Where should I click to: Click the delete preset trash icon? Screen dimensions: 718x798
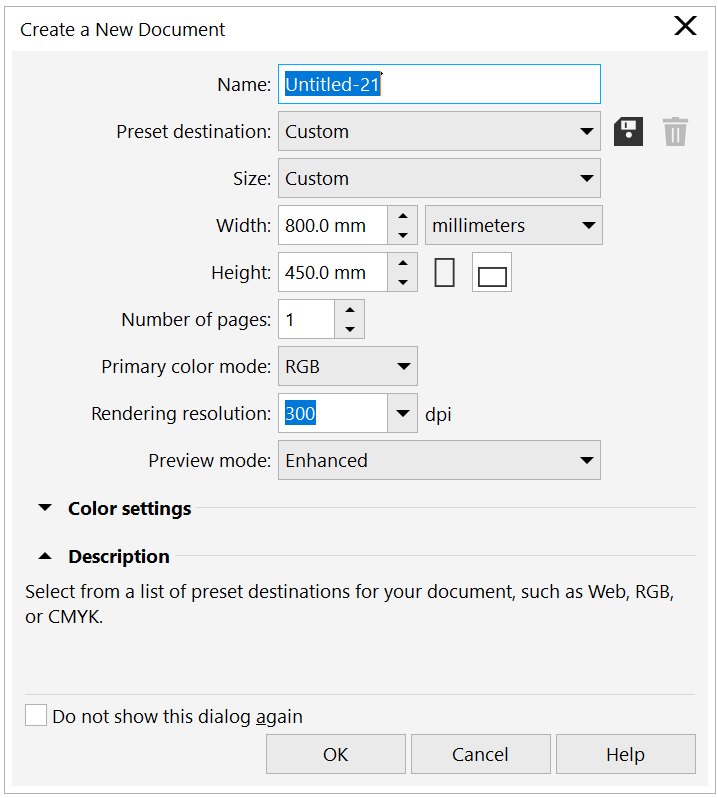click(x=675, y=131)
